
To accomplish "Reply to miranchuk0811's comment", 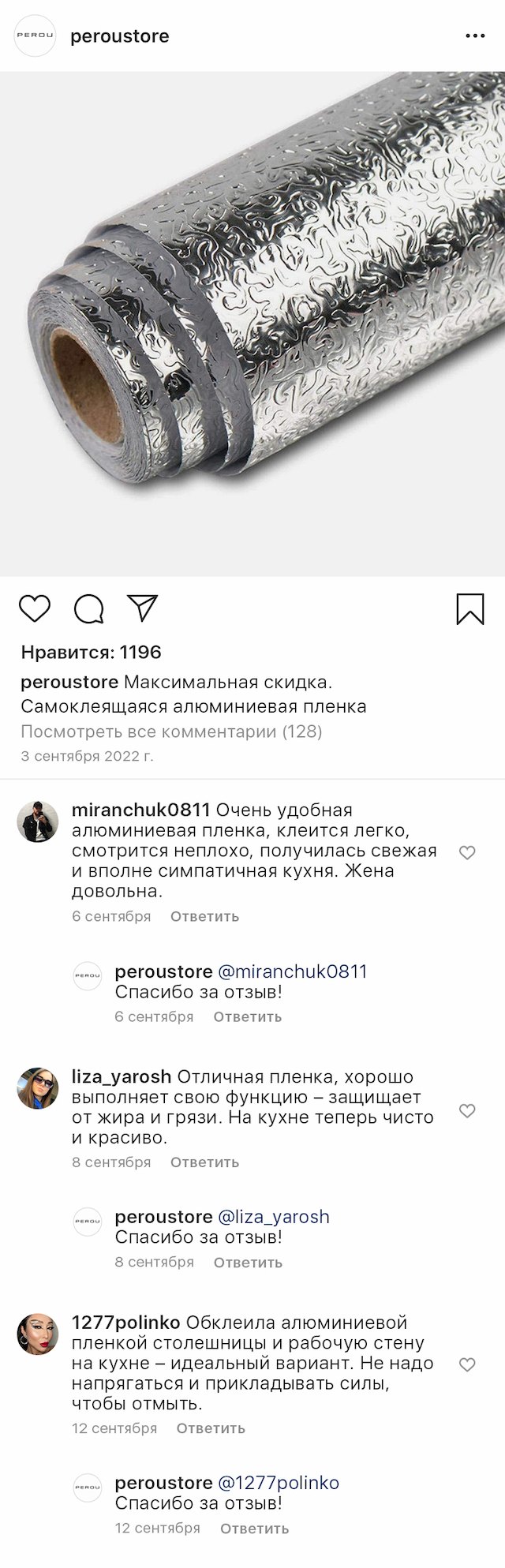I will (x=204, y=916).
